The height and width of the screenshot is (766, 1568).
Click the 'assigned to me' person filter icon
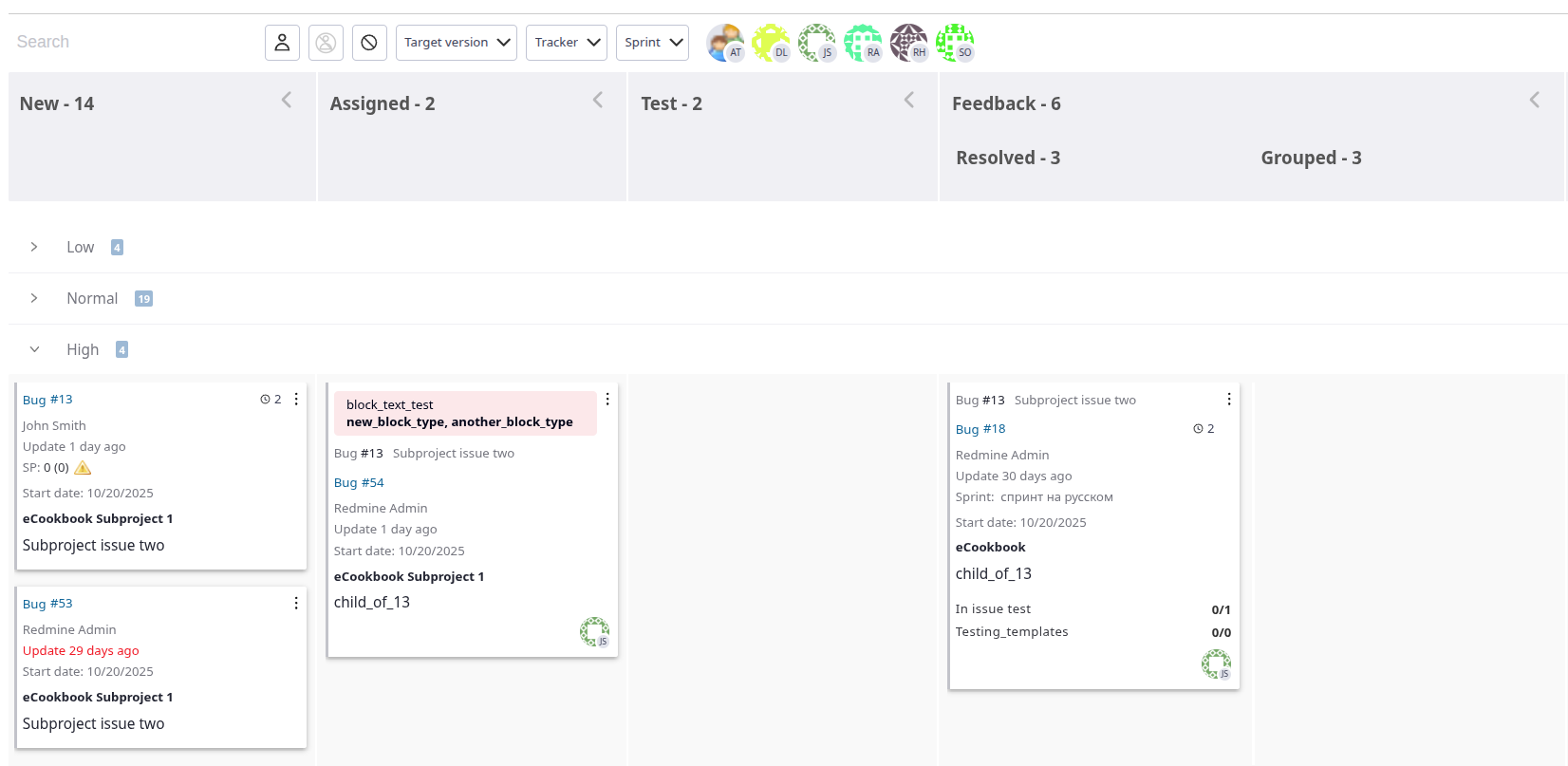pos(282,43)
